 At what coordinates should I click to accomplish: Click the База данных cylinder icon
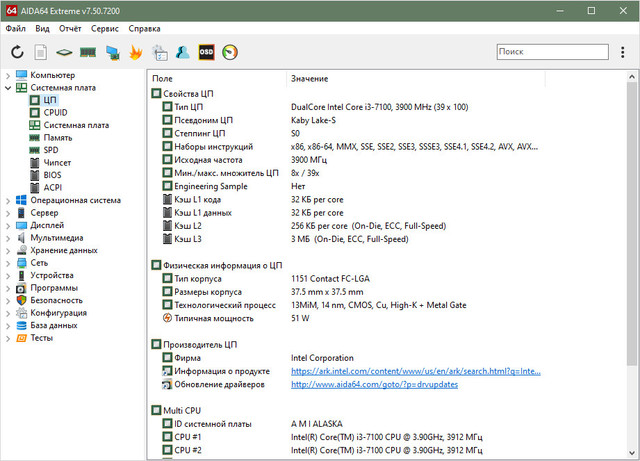click(21, 325)
